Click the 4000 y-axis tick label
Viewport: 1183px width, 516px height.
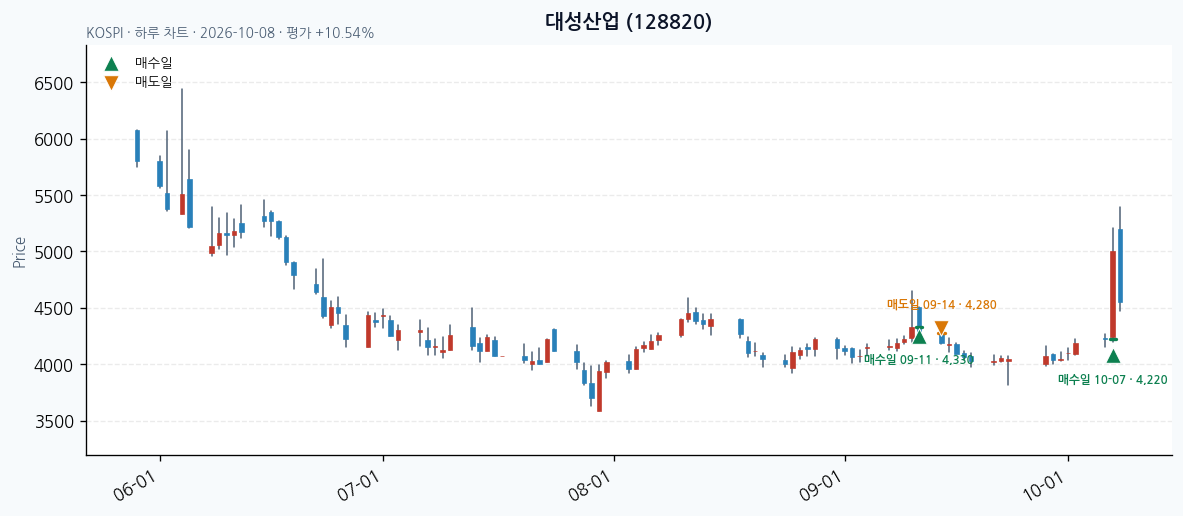click(x=54, y=365)
